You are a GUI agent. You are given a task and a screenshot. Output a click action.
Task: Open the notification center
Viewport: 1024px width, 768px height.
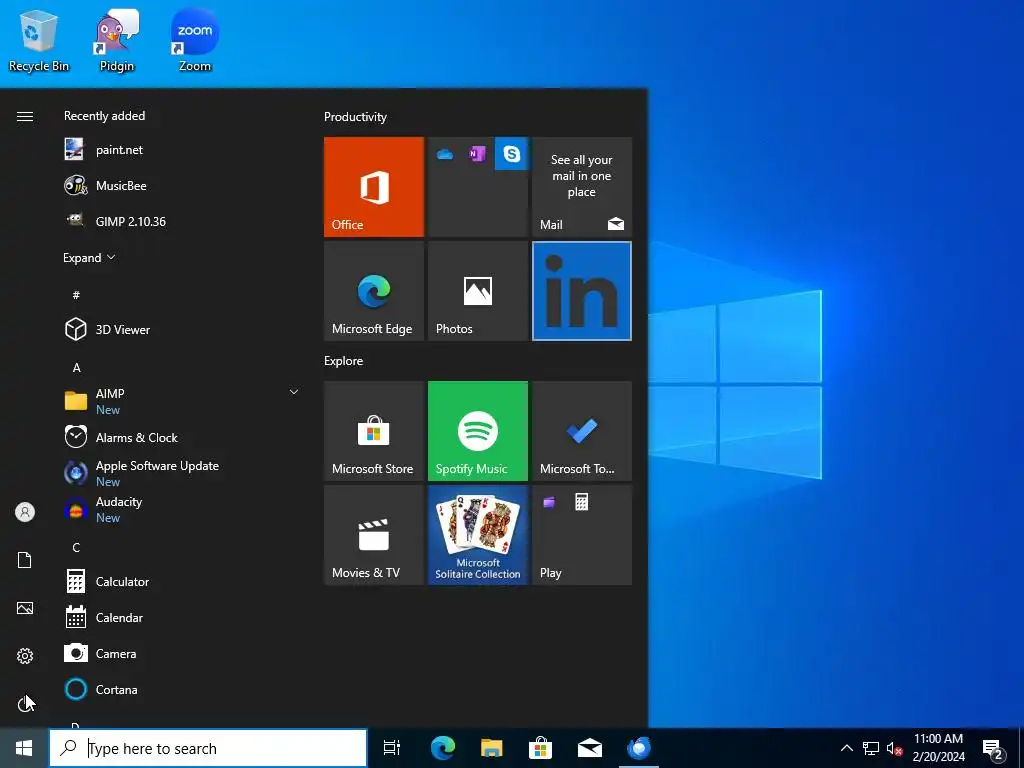(993, 749)
